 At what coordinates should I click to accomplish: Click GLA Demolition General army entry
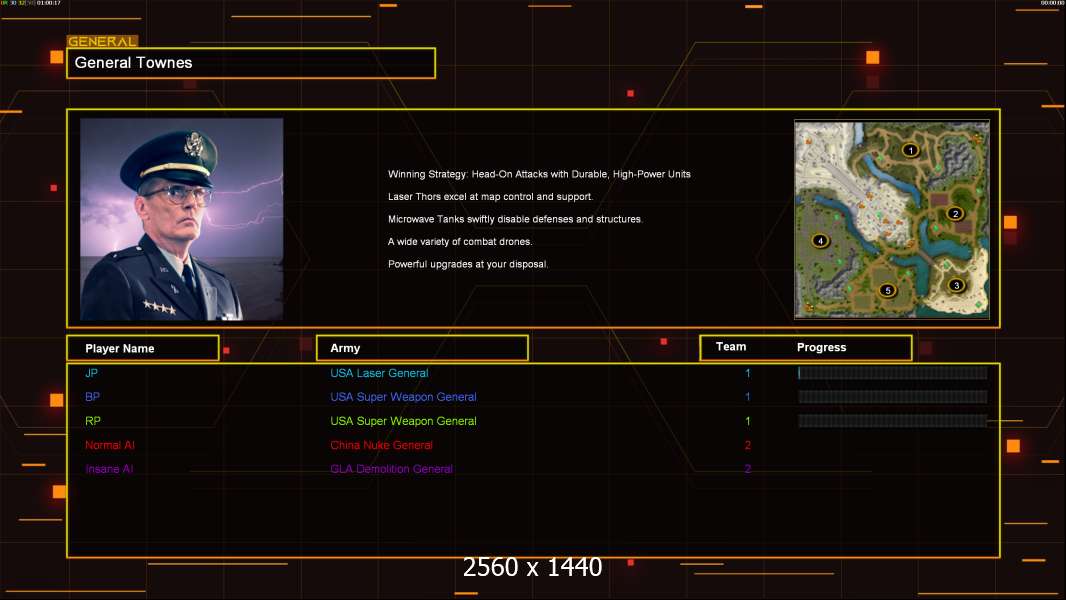click(391, 469)
